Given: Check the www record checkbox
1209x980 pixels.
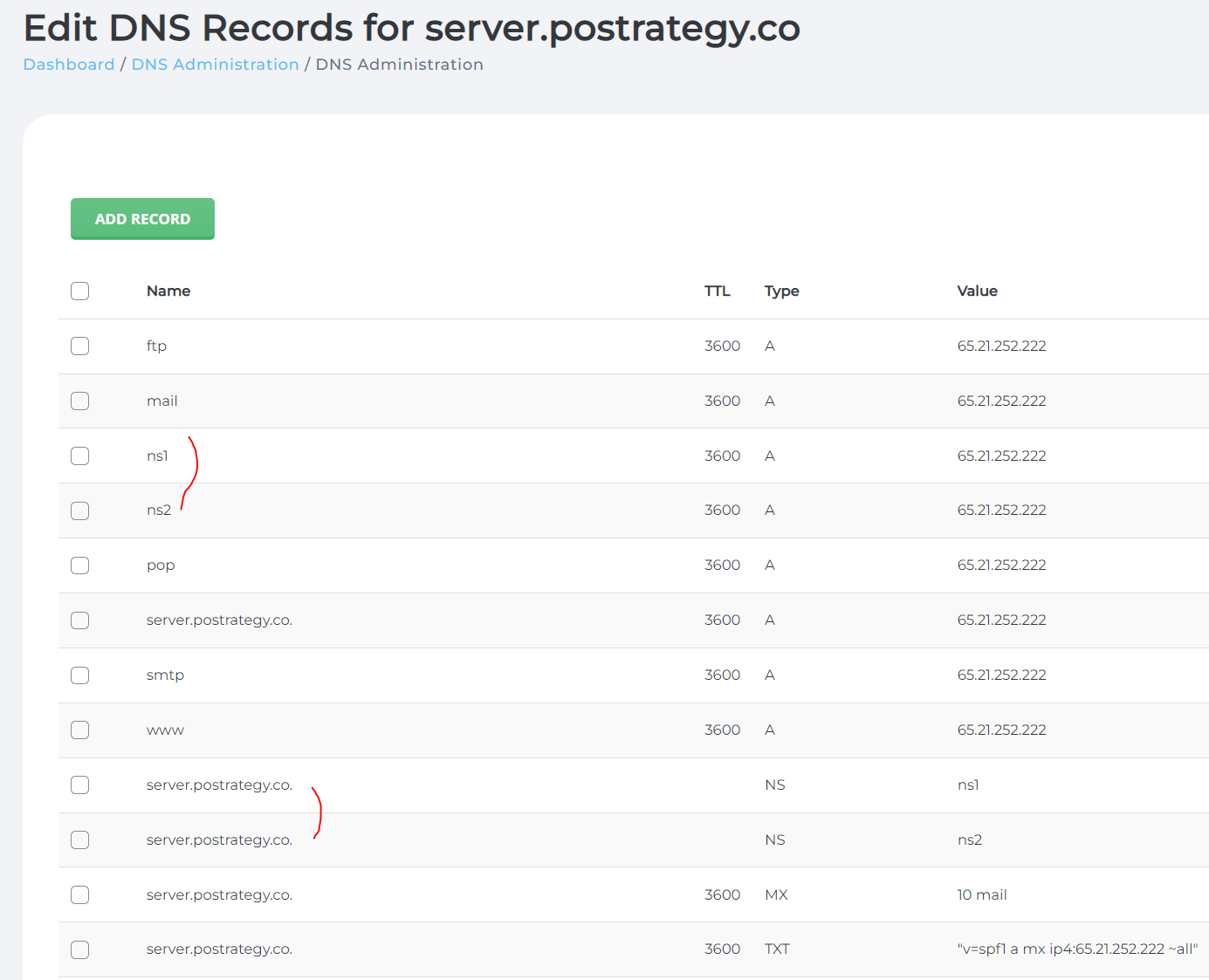Looking at the screenshot, I should tap(80, 730).
